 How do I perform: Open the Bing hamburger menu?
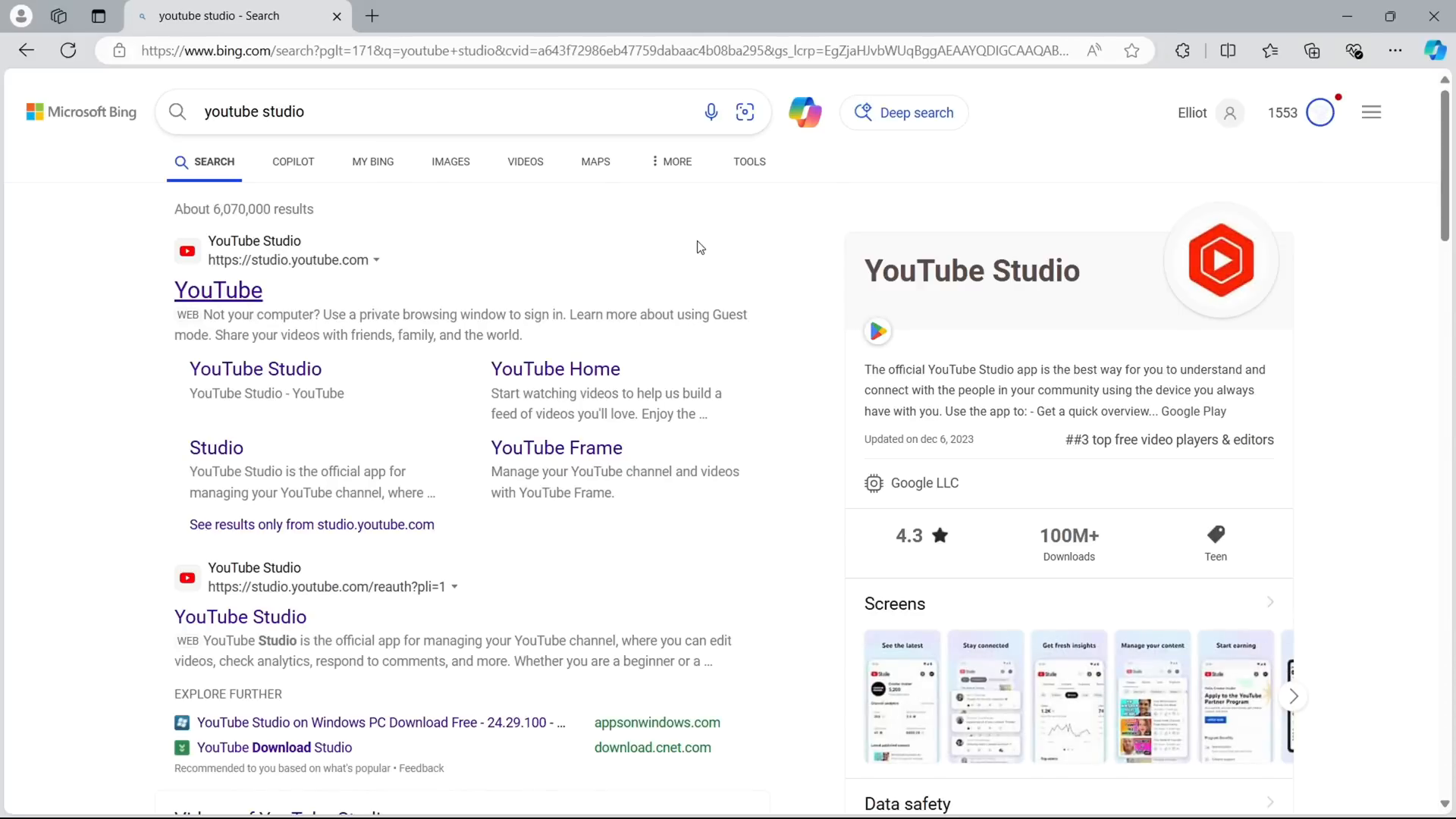tap(1371, 112)
